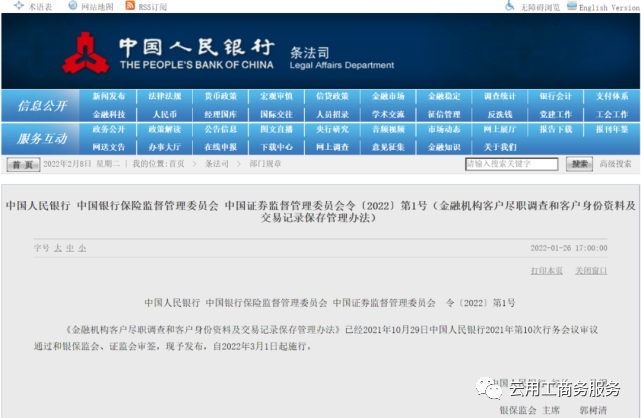641x418 pixels.
Task: Open 报刊年鉴 menu entry
Action: pos(612,130)
